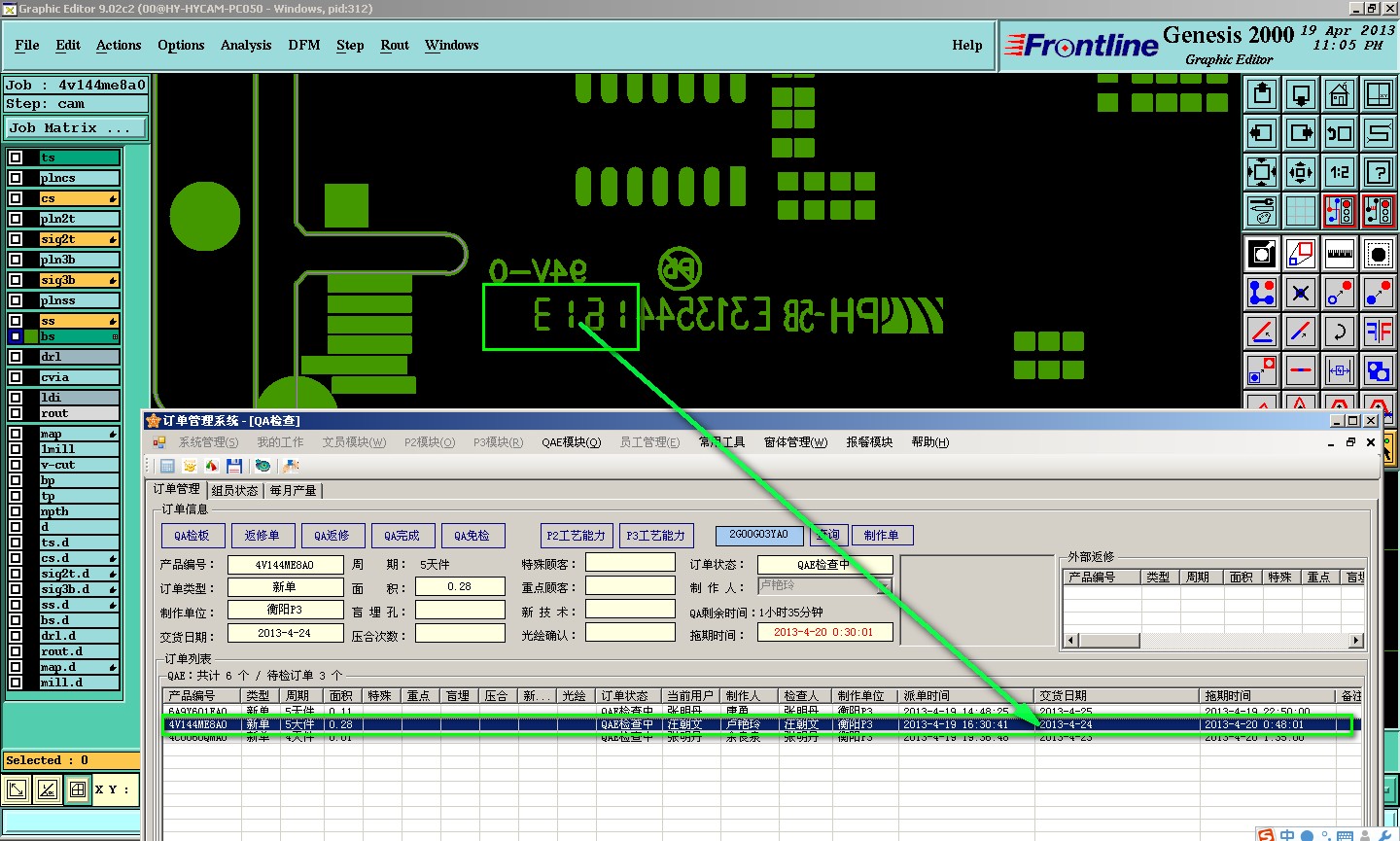Click the red-blue line break icon
Screen dimensions: 1400x841
pyautogui.click(x=1301, y=370)
